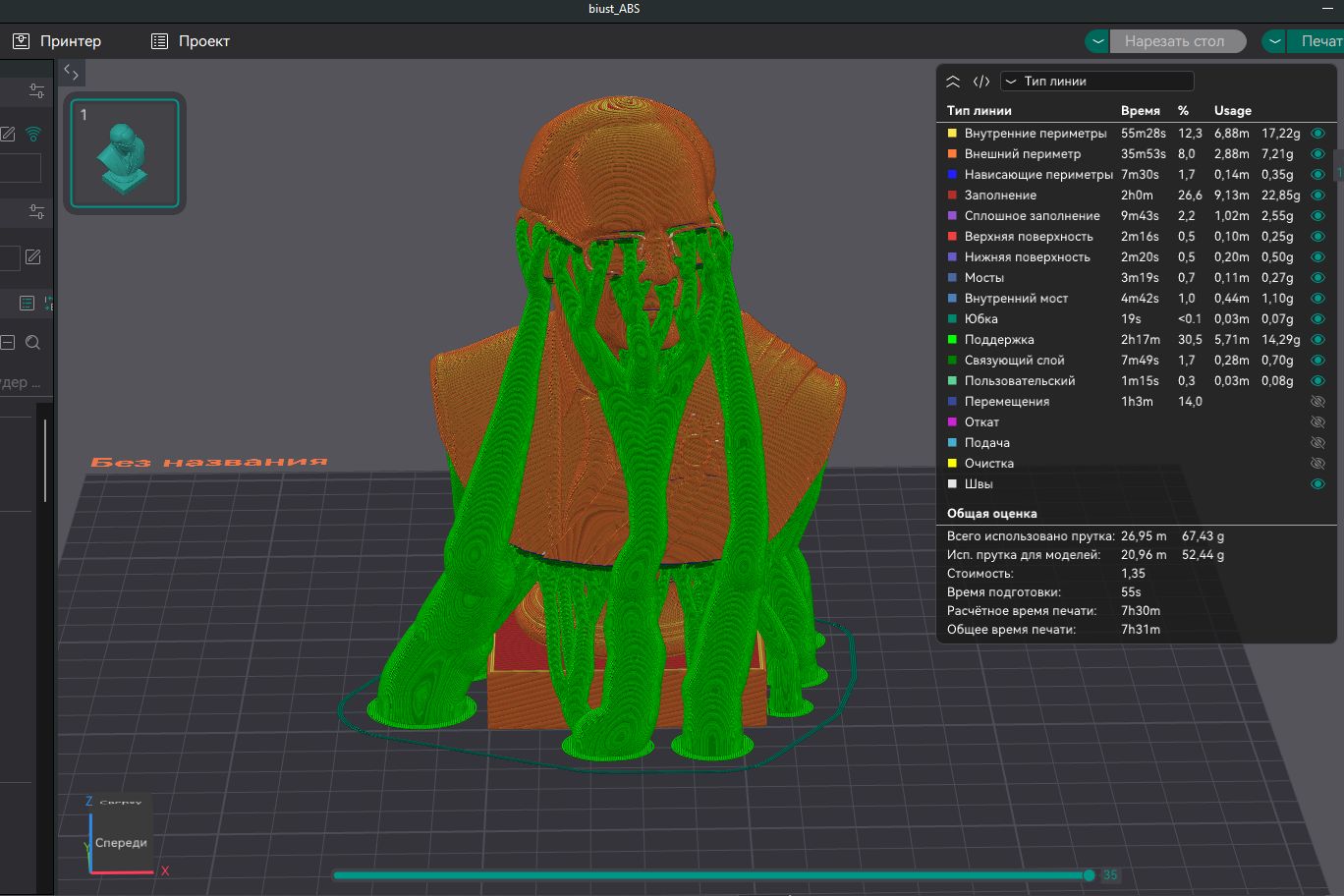Open the Тип линии view dropdown
The width and height of the screenshot is (1344, 896).
click(1096, 82)
